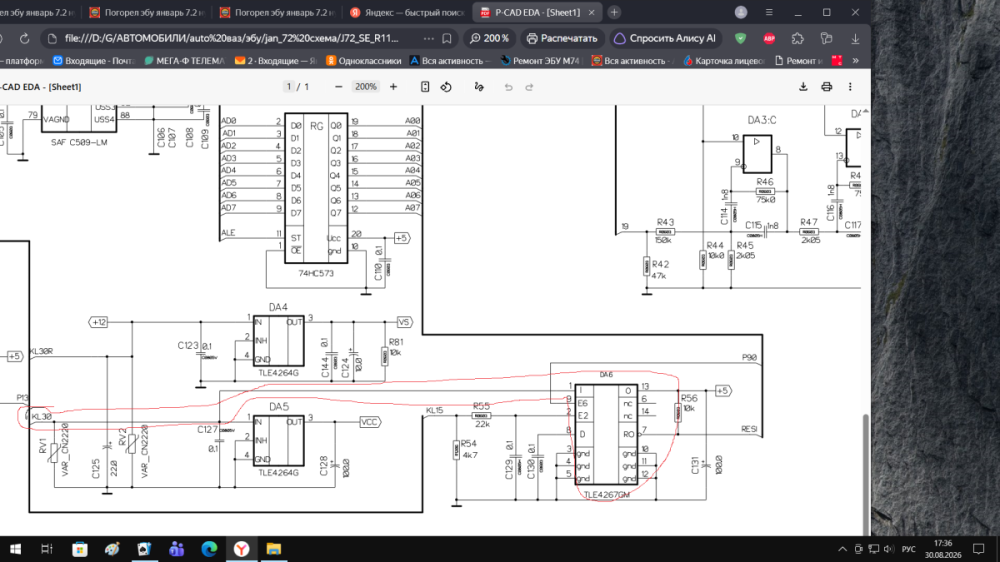
Task: Click the Распечатать button
Action: pyautogui.click(x=562, y=38)
